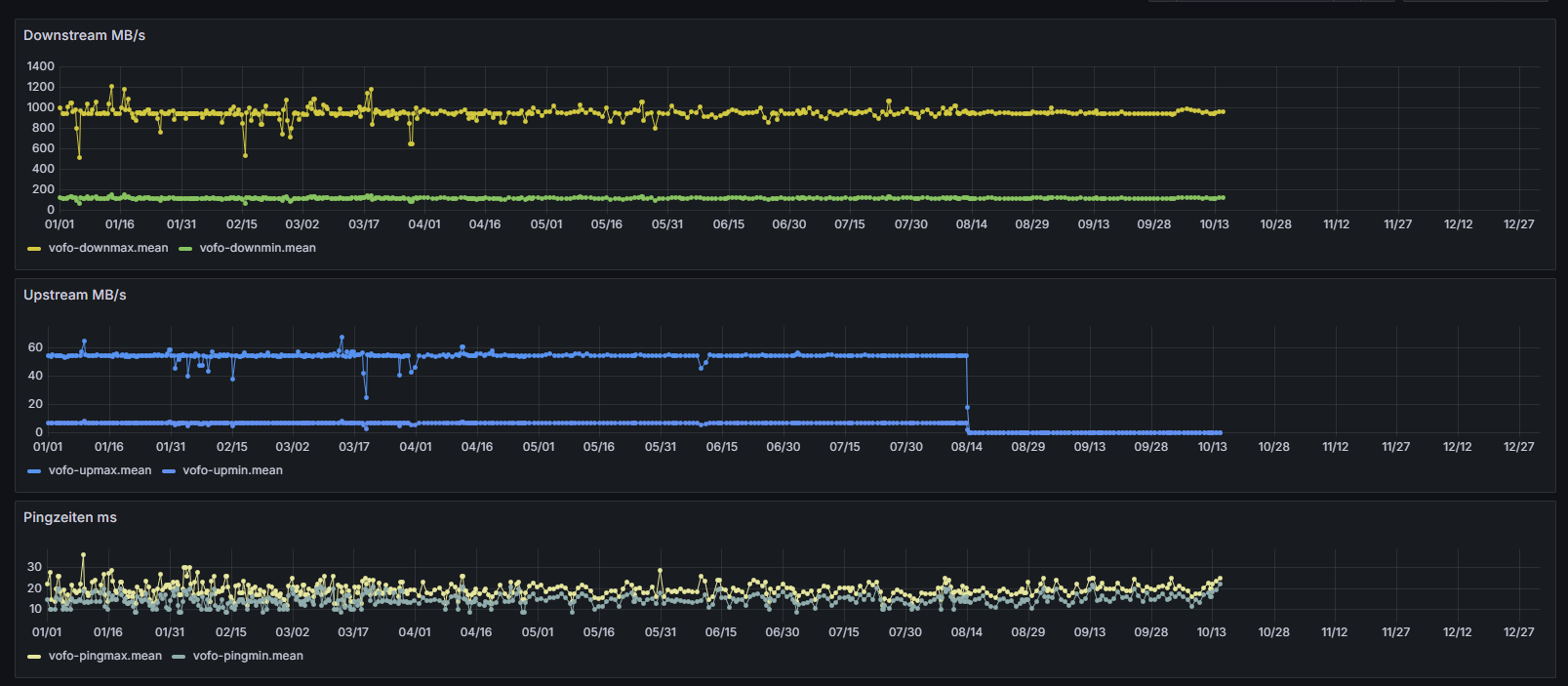Select the vofo-upmin.mean legend entry
The height and width of the screenshot is (686, 1568).
pos(232,470)
